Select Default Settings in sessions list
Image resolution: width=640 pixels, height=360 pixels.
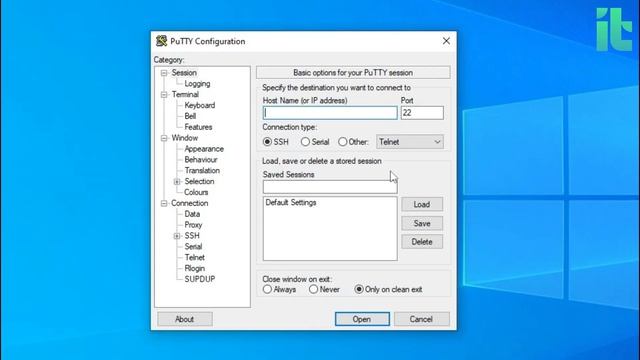click(x=291, y=202)
